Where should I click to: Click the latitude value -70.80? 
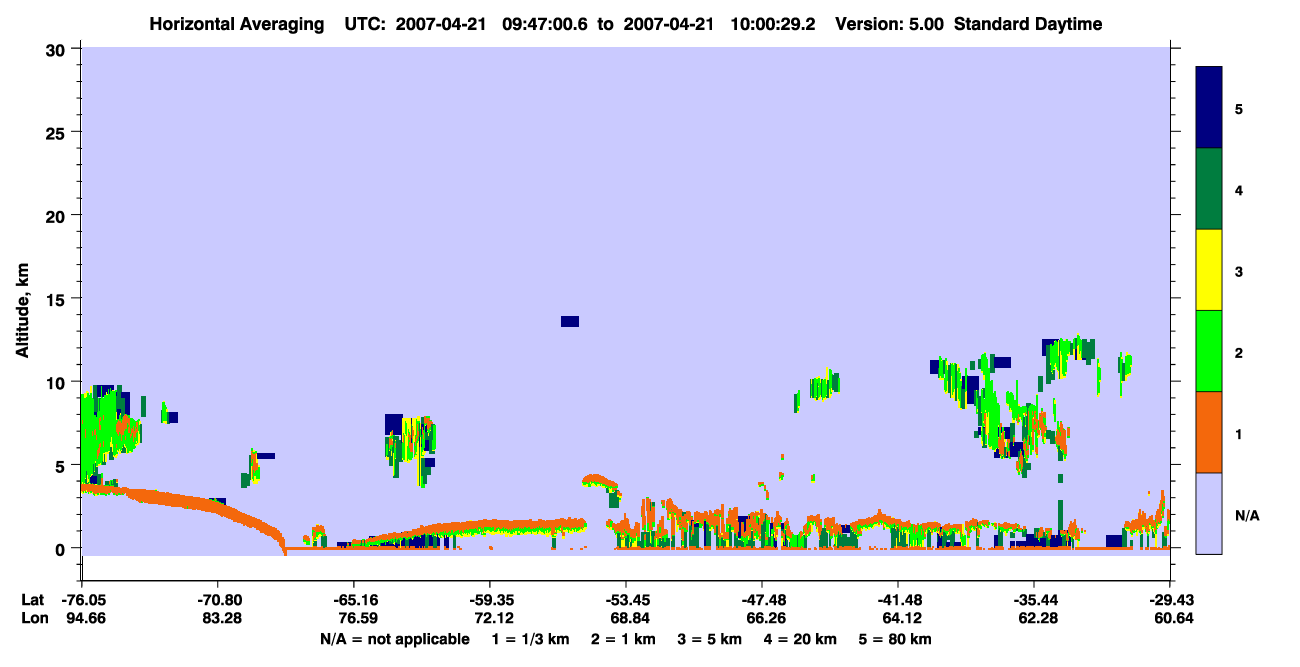pos(218,600)
